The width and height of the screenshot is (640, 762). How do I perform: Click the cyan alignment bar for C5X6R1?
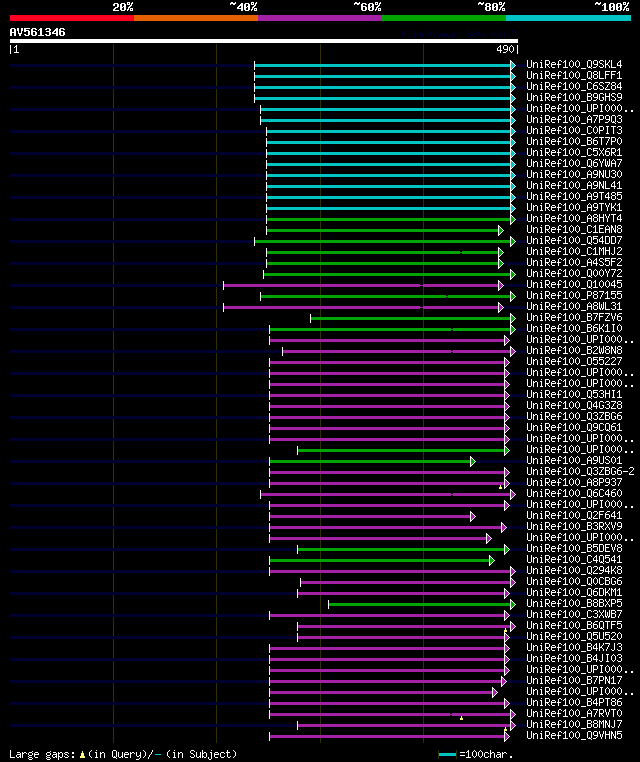pyautogui.click(x=391, y=154)
